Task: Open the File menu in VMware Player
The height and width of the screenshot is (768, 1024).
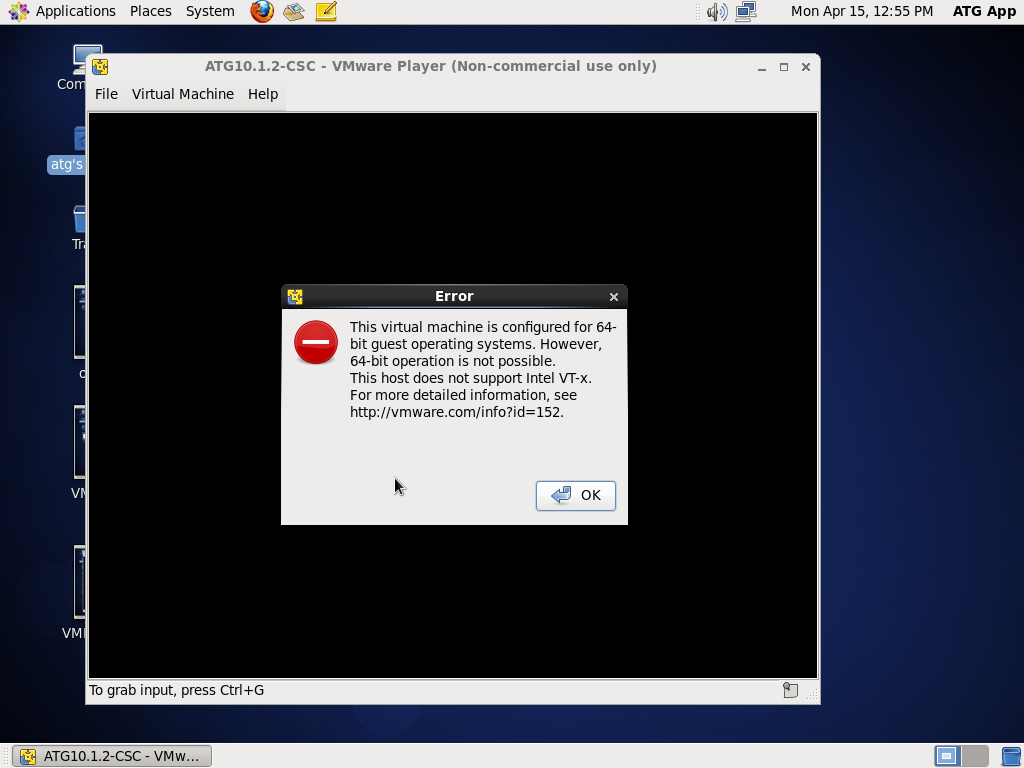Action: point(106,93)
